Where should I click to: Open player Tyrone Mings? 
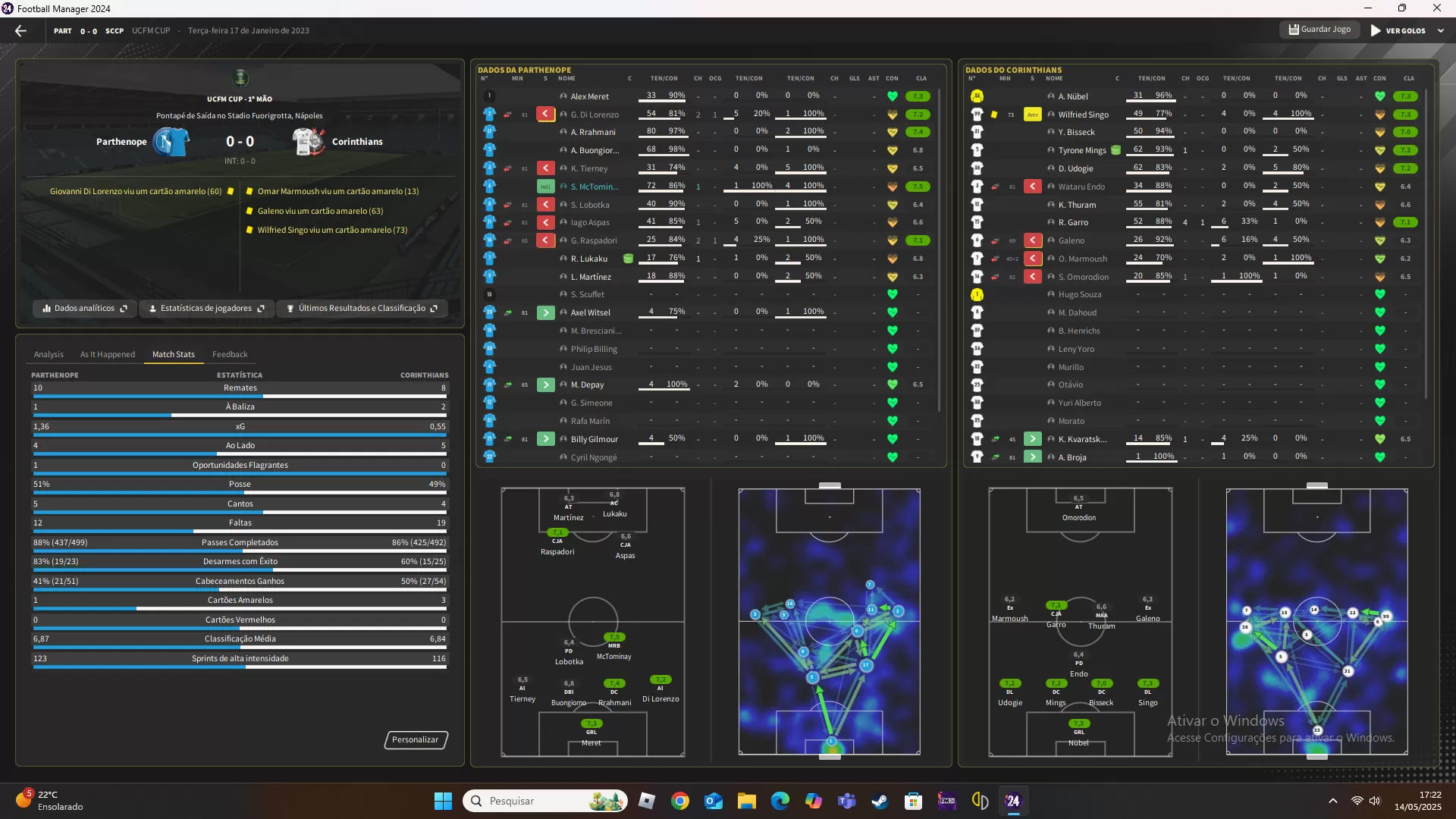(1082, 150)
